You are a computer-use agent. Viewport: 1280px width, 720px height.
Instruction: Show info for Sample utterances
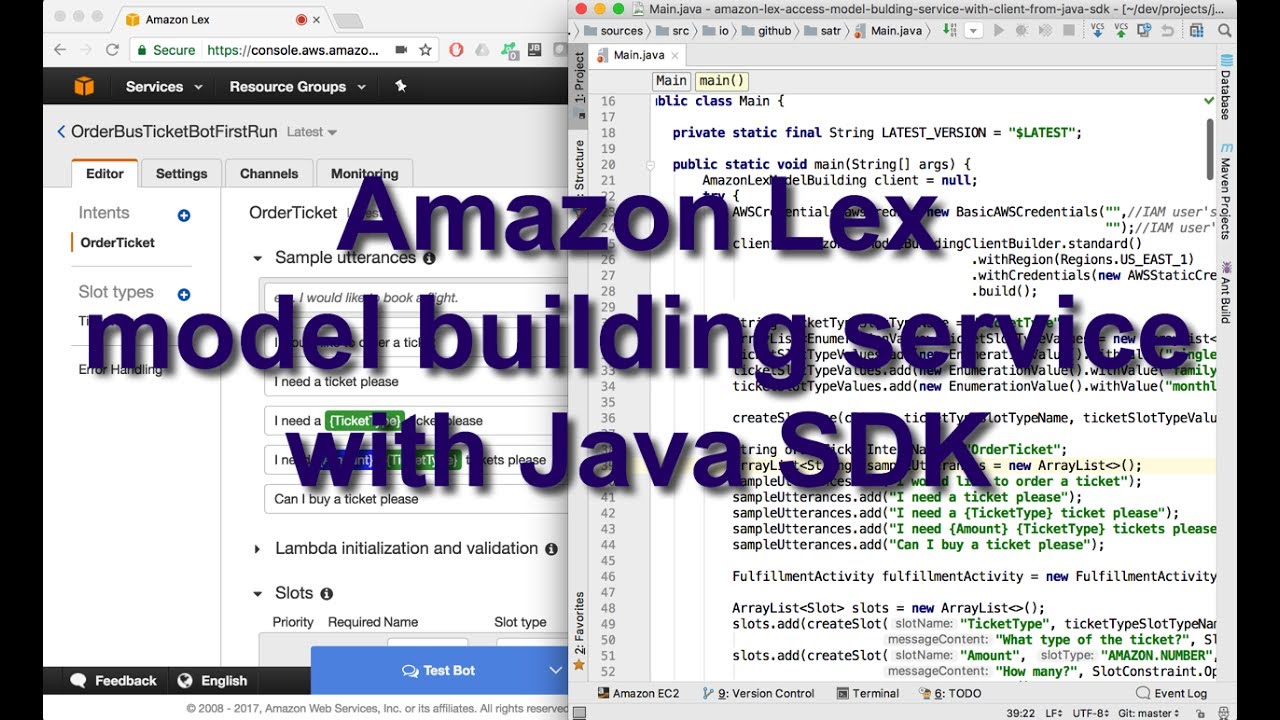429,258
